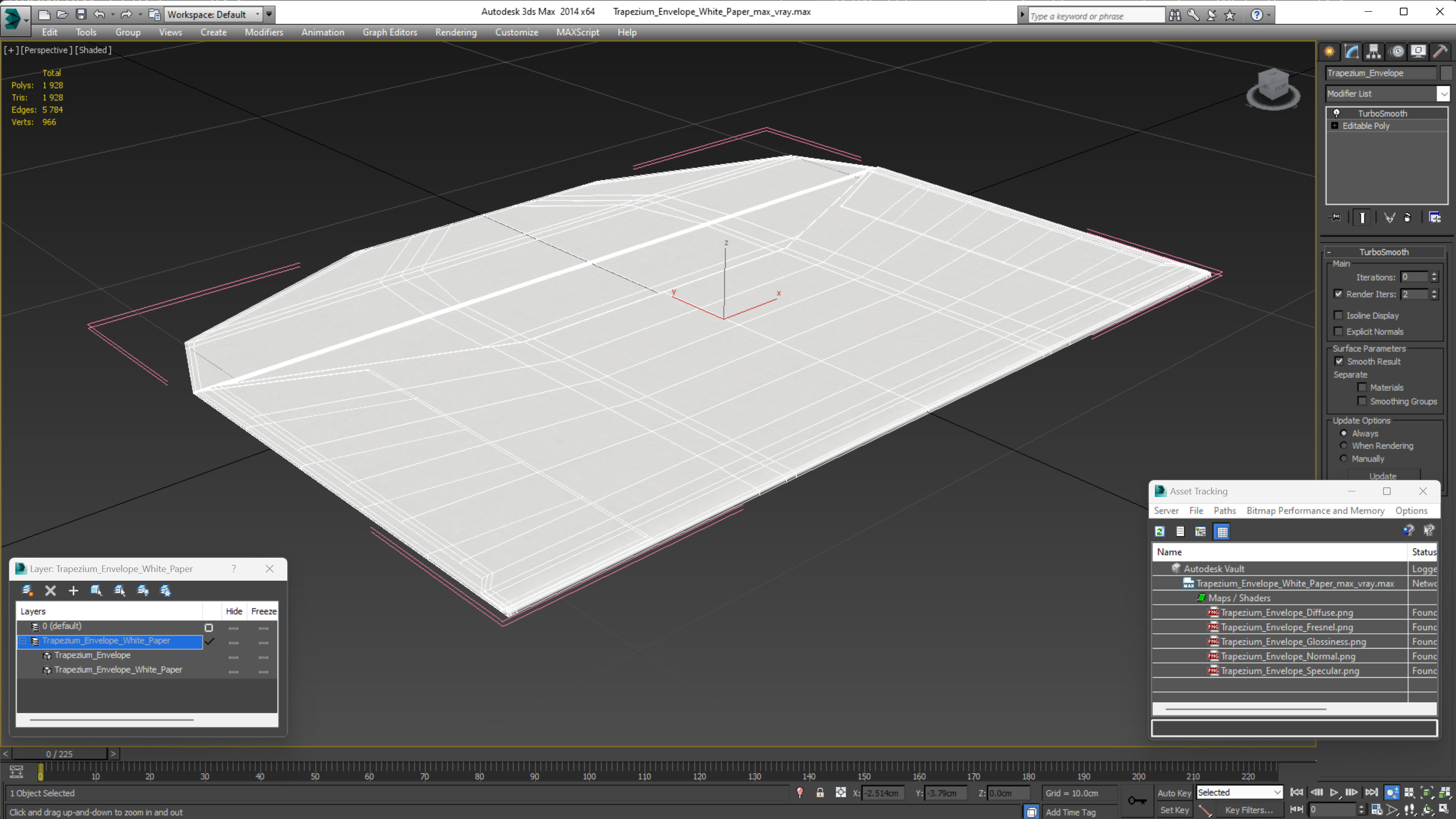Click horizontal scrollbar in Asset Tracking list
Screen dimensions: 1456x819
[1246, 709]
